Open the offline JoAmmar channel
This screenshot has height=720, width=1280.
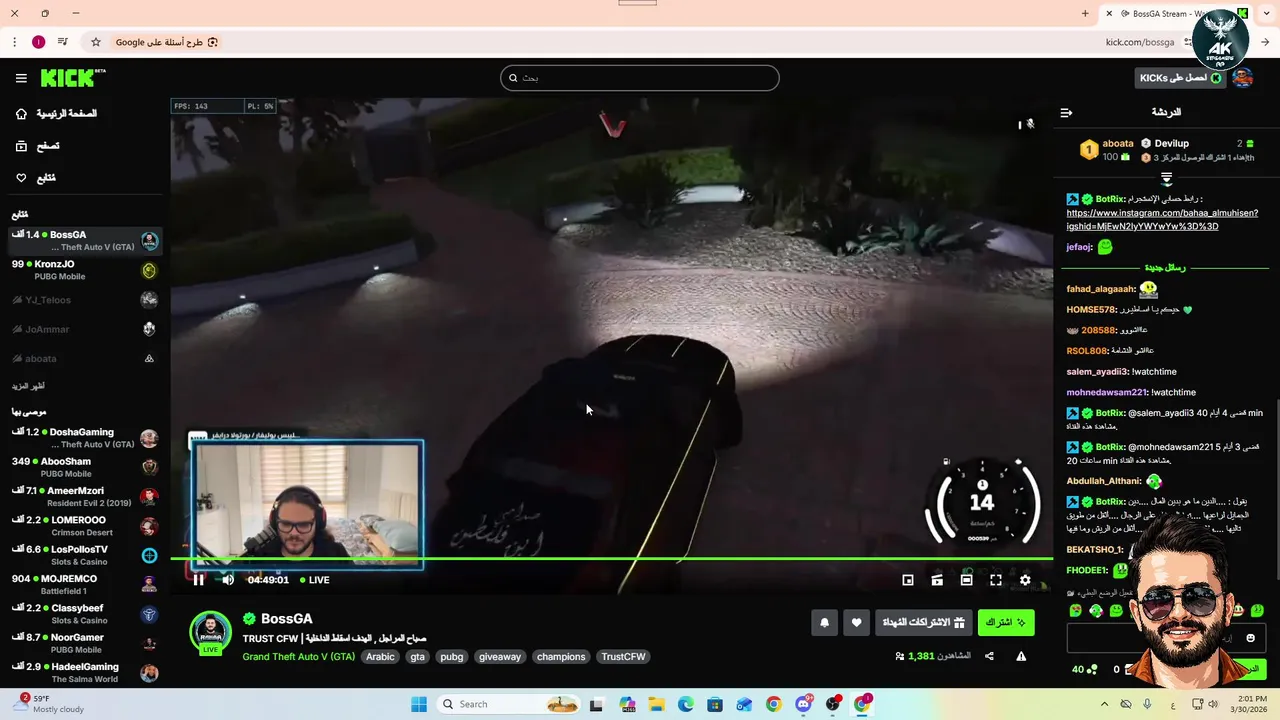click(x=84, y=329)
